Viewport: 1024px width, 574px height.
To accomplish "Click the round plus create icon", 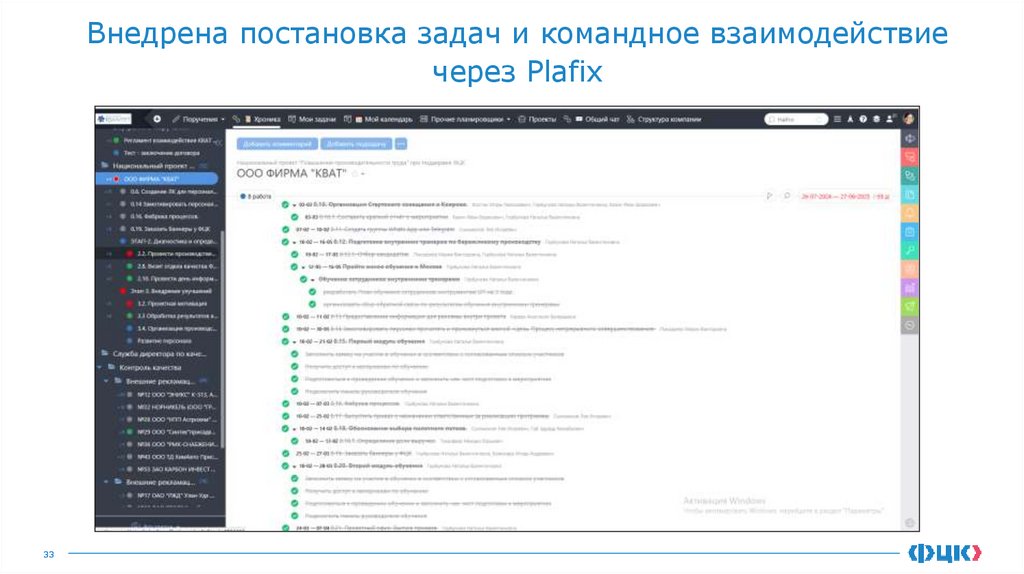I will tap(157, 119).
